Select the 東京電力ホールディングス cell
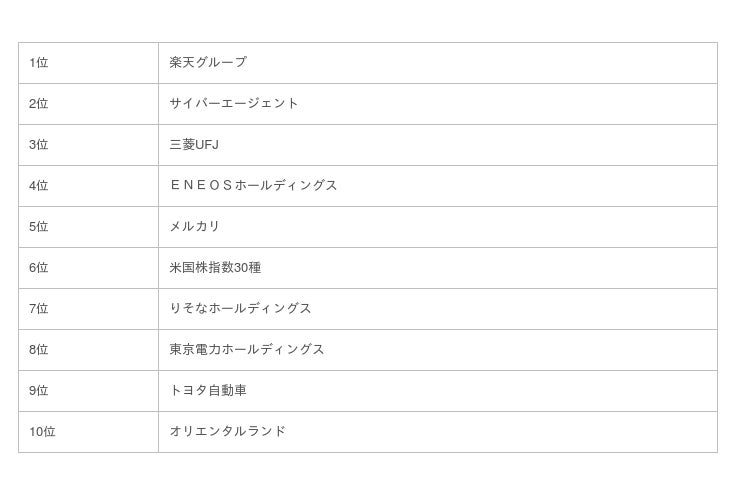Image resolution: width=740 pixels, height=493 pixels. pyautogui.click(x=247, y=349)
